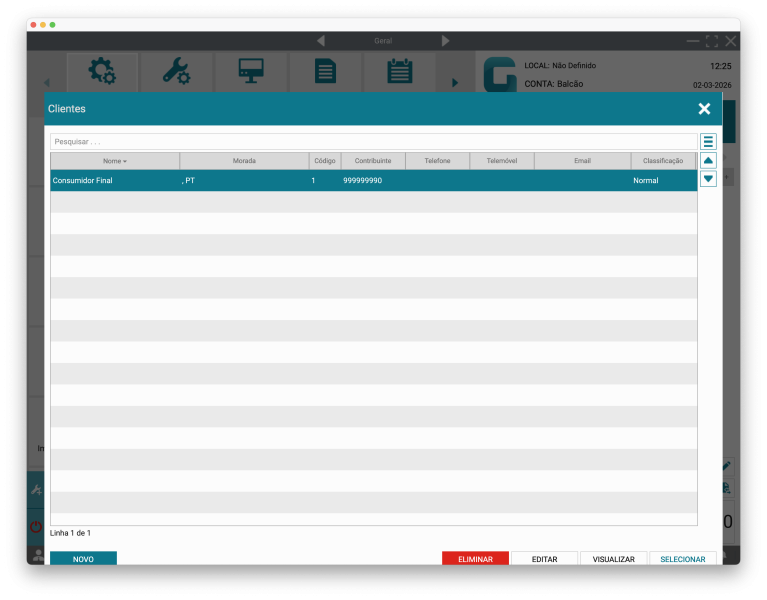Click the scroll down arrow button
This screenshot has width=767, height=600.
tap(708, 179)
